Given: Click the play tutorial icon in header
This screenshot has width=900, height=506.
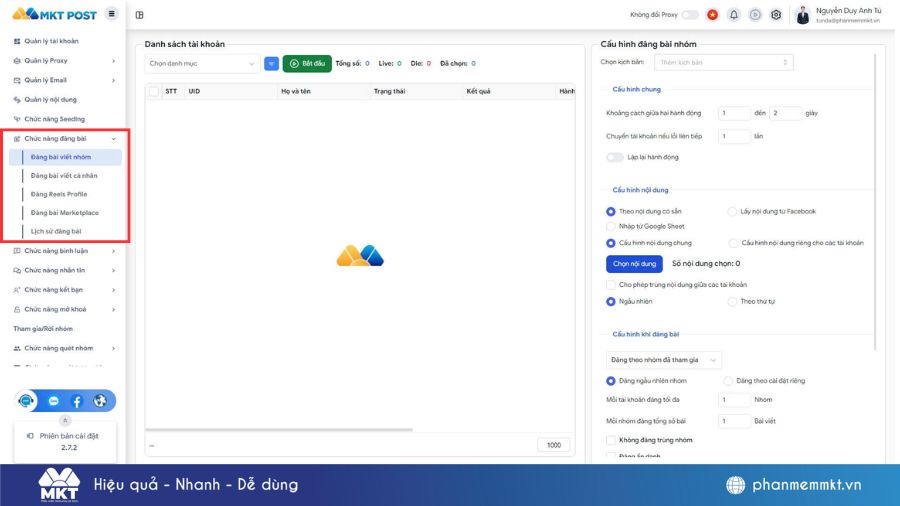Looking at the screenshot, I should (x=755, y=15).
